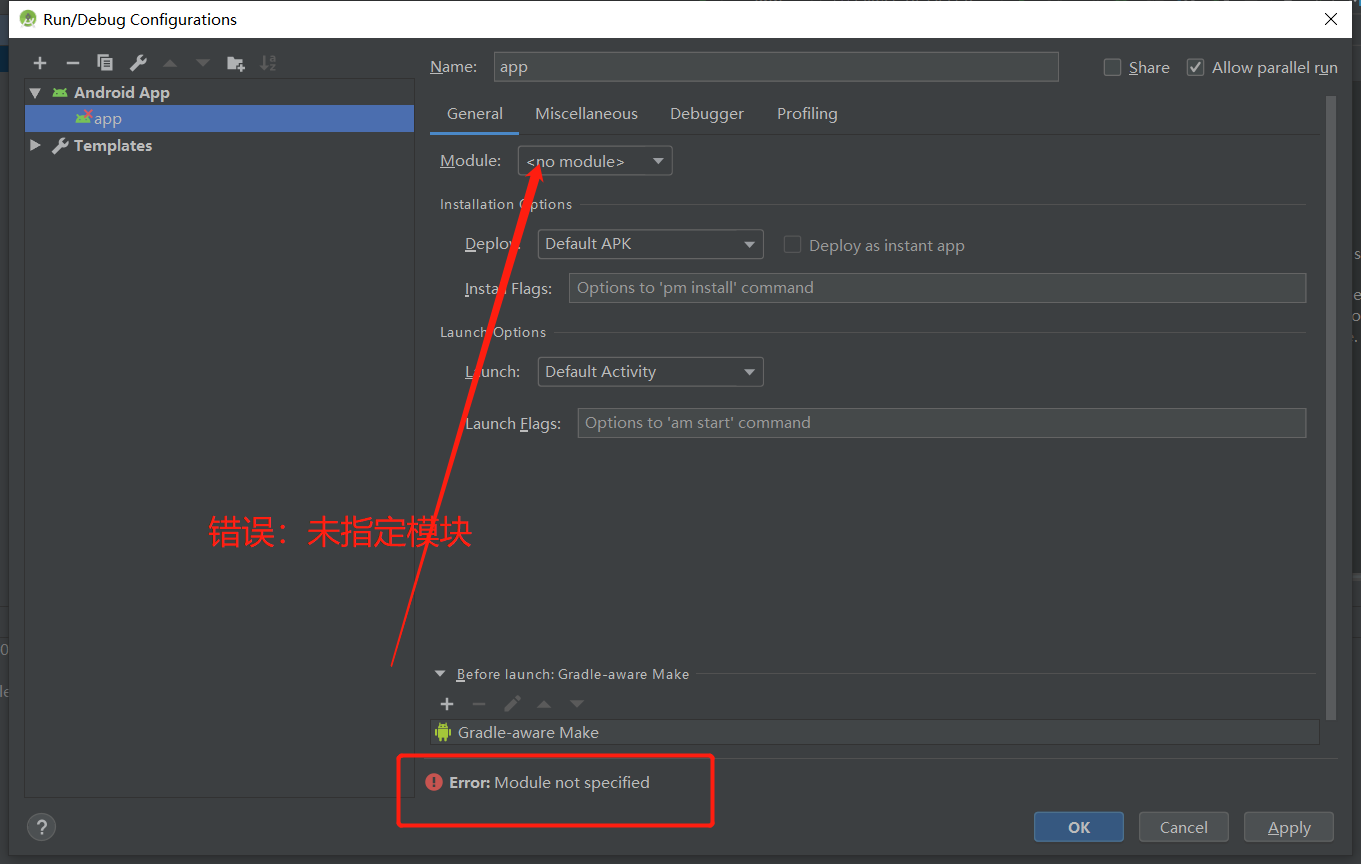Sort configurations alphabetically

268,63
